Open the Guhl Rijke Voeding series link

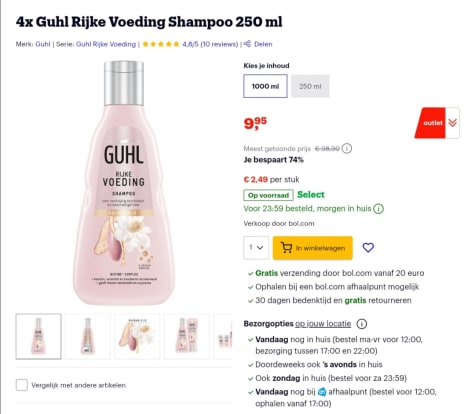[x=106, y=44]
